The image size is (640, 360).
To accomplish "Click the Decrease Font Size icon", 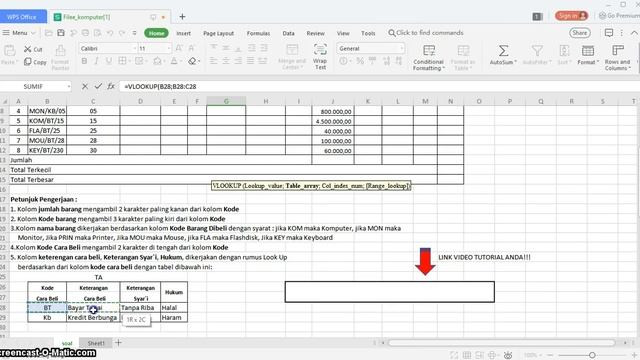I will [x=191, y=48].
